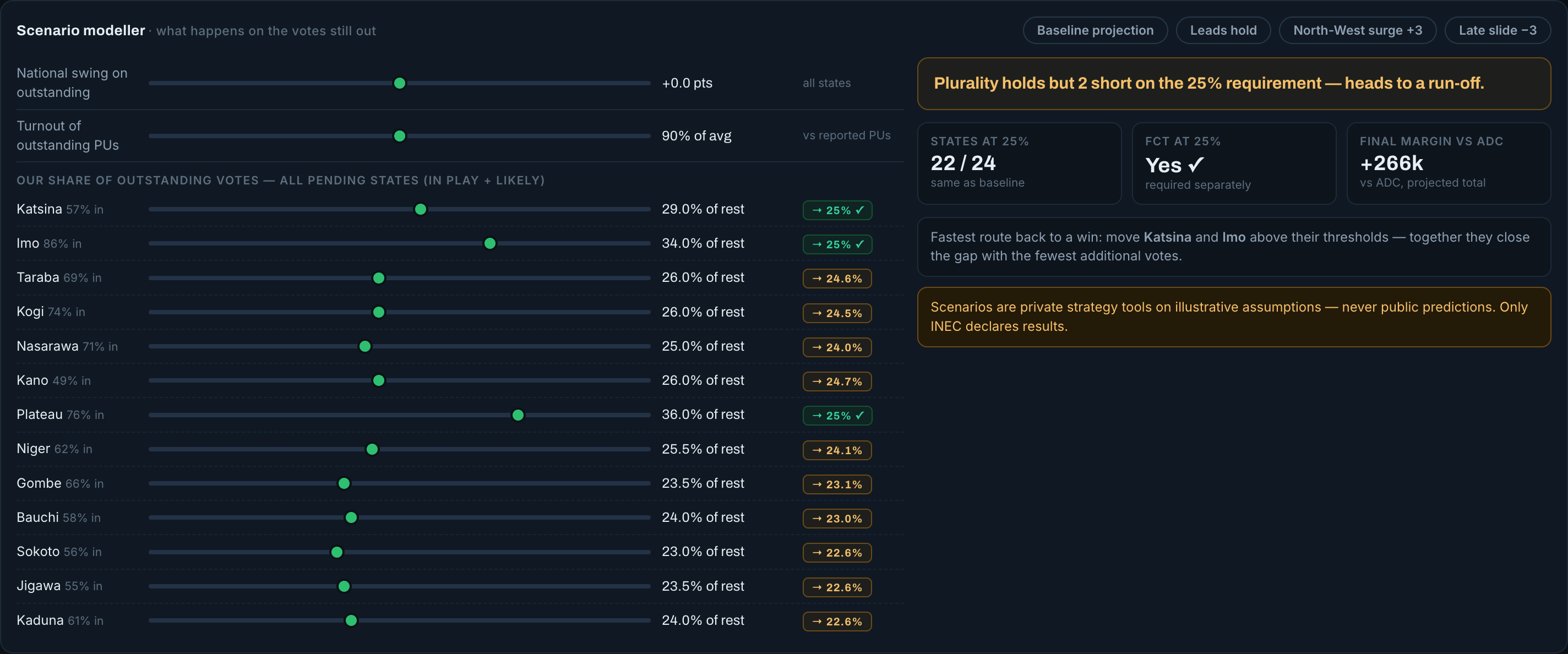Click Nasarawa's 24.0% projection badge

coord(837,347)
